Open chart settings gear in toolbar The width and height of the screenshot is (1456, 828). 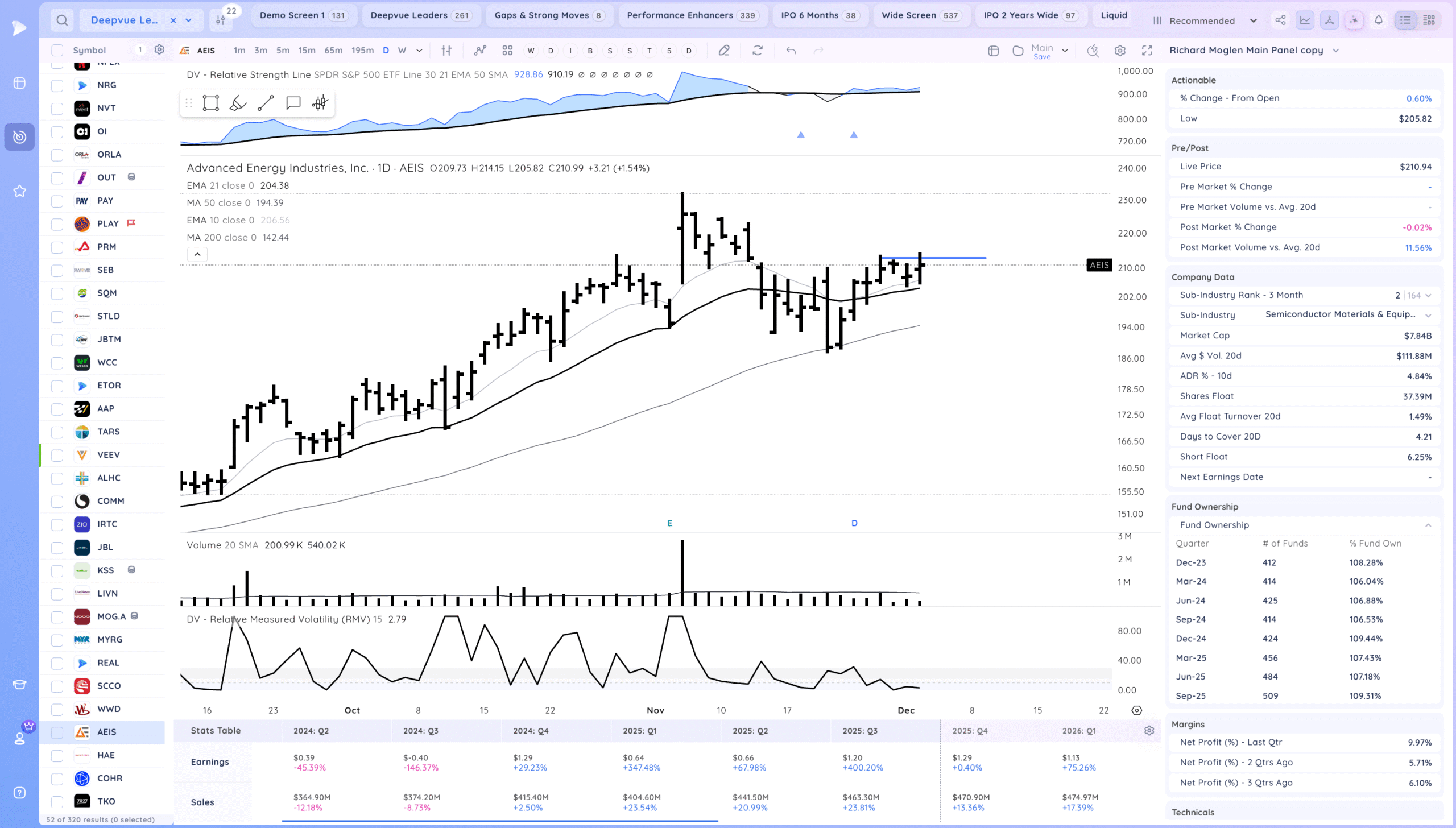1120,51
